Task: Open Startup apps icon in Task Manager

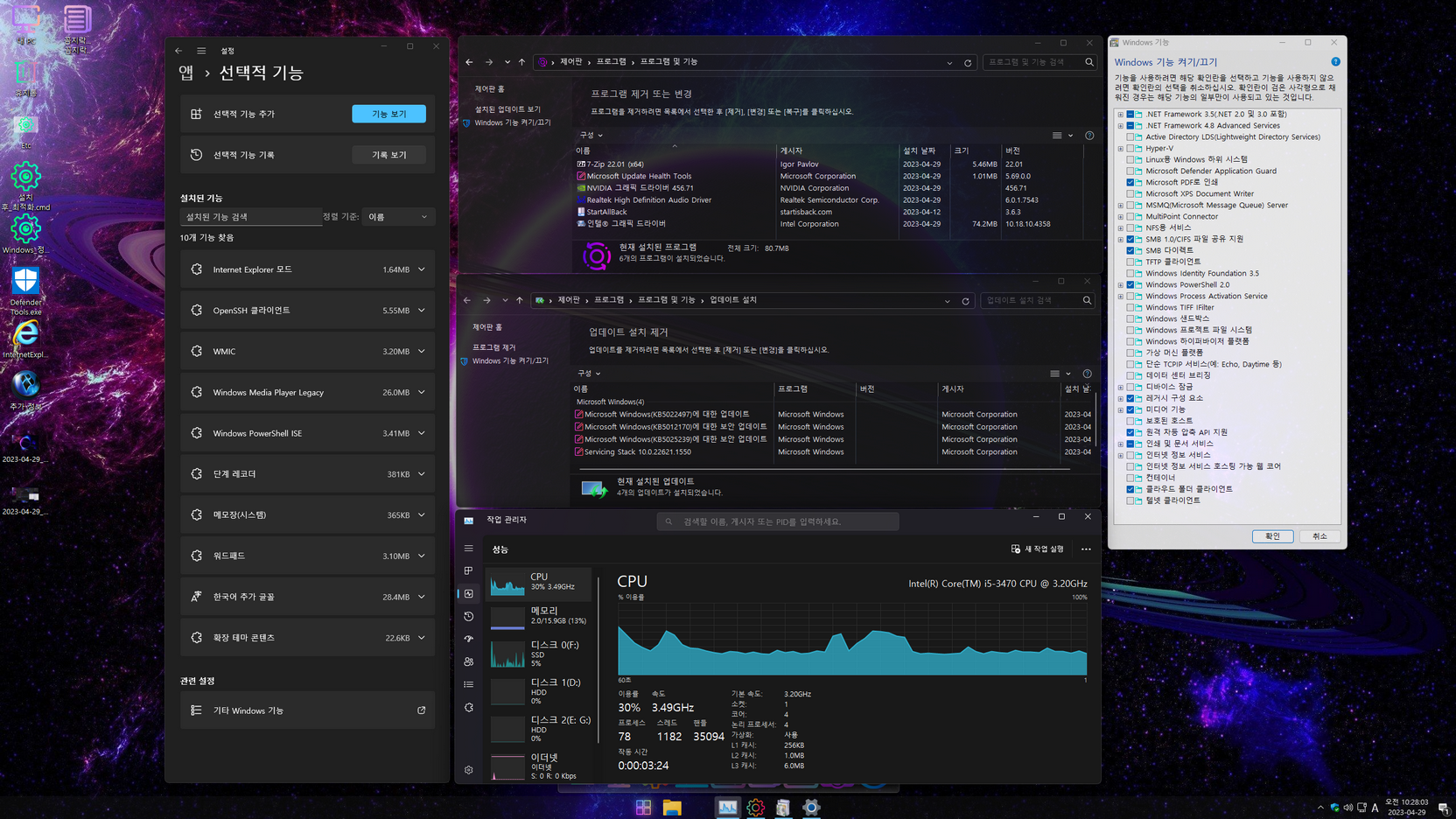Action: pos(469,639)
